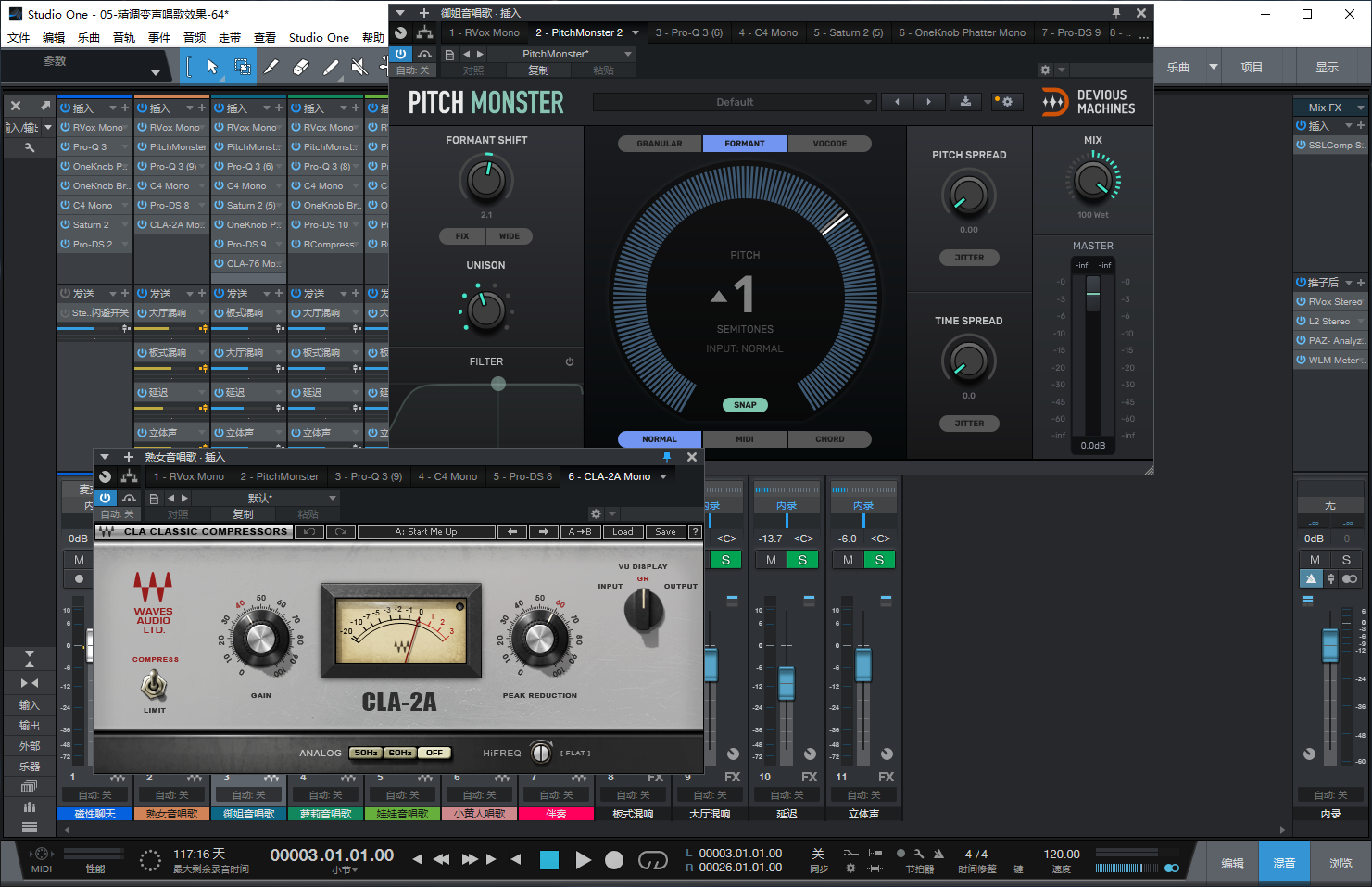
Task: Click the Load button in CLA-2A
Action: tap(623, 532)
